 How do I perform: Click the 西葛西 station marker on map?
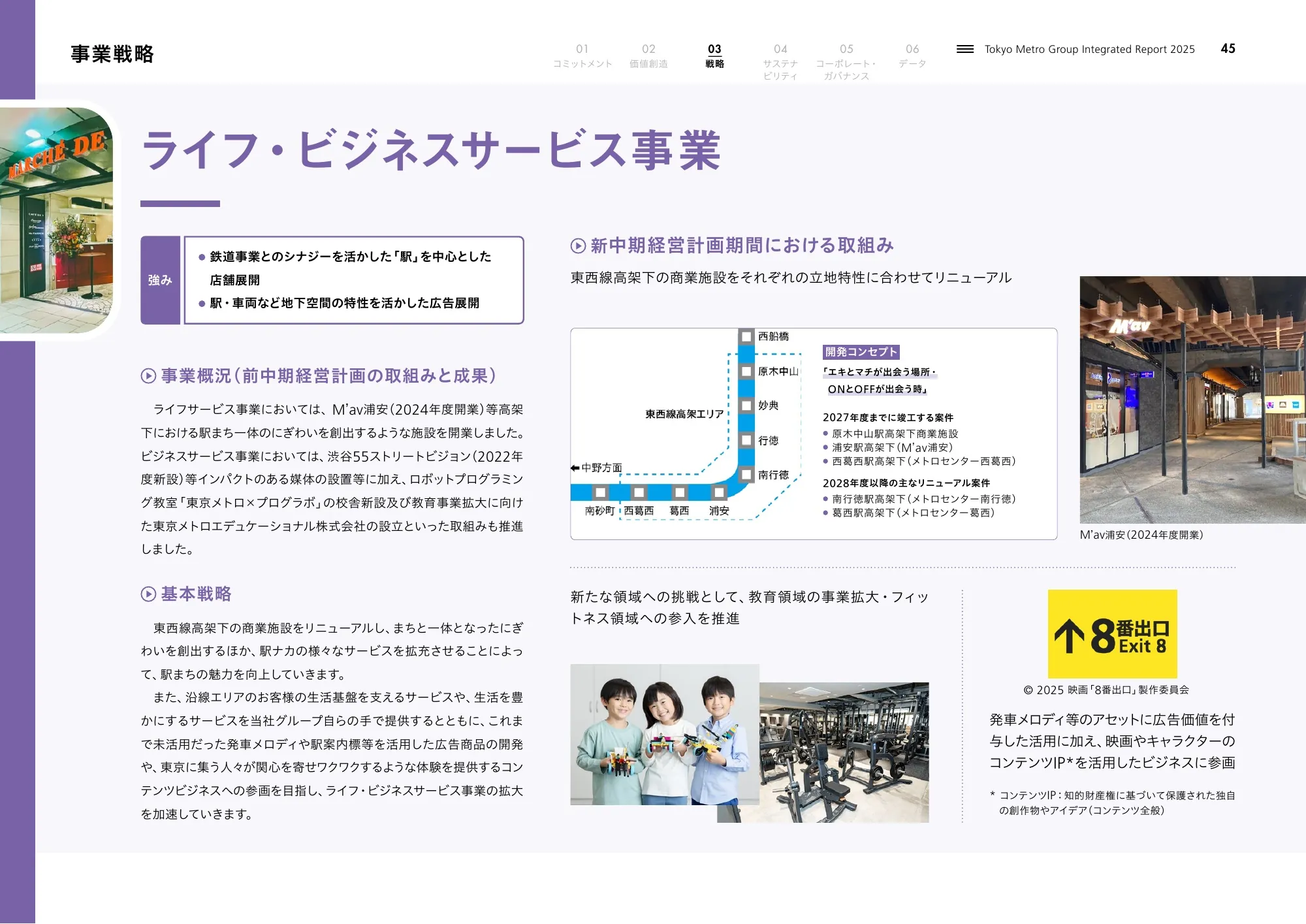pos(639,492)
